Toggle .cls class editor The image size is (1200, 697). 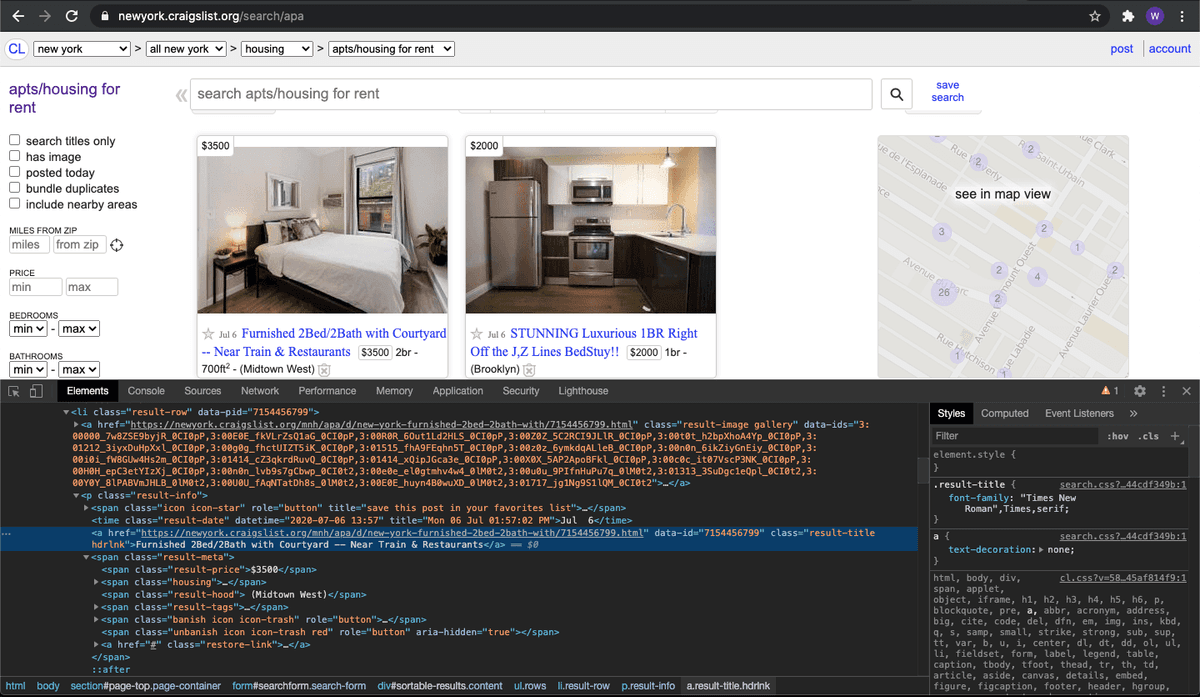click(x=1150, y=436)
